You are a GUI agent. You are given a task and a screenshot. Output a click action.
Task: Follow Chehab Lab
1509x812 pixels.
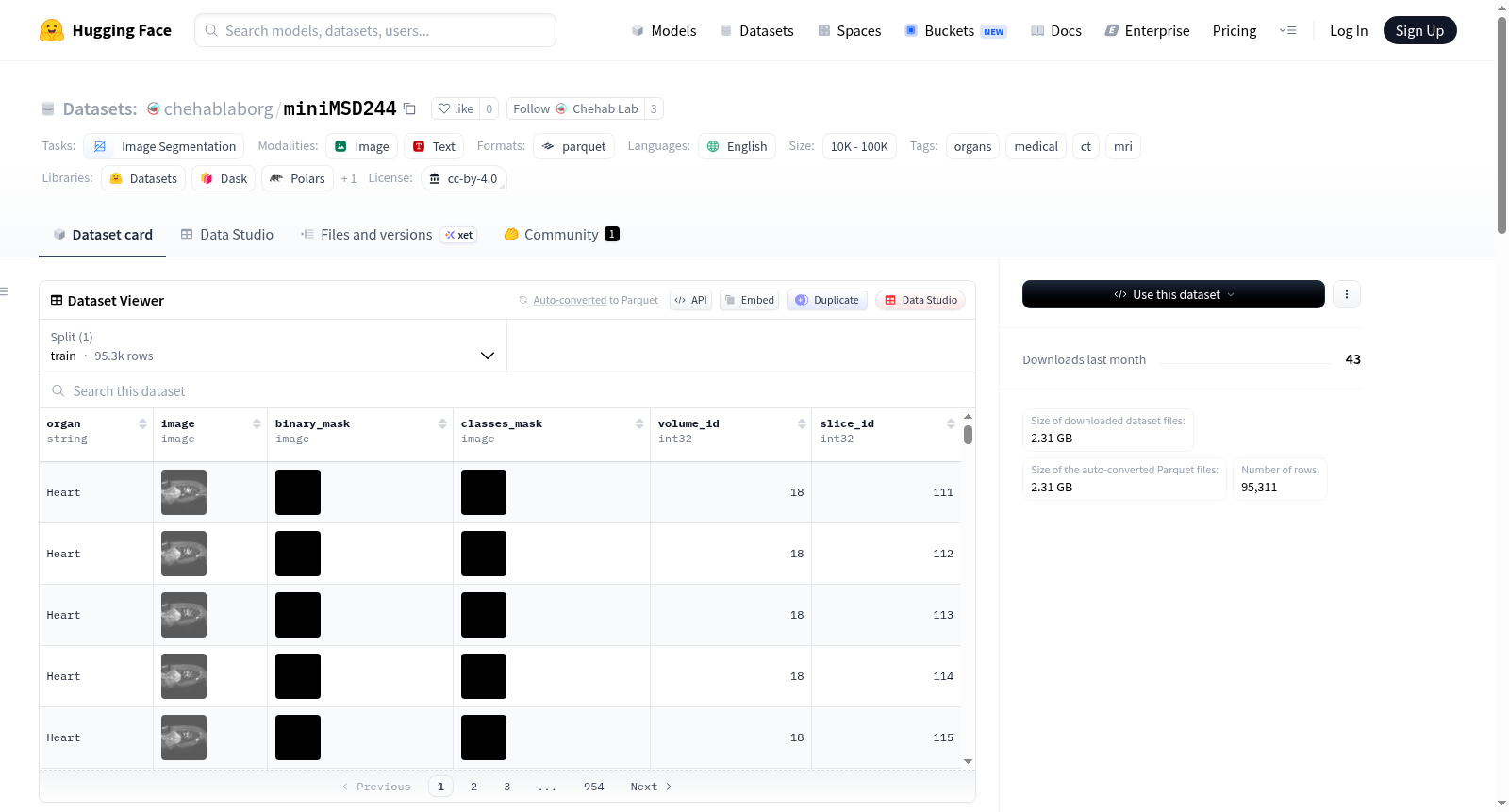coord(575,108)
